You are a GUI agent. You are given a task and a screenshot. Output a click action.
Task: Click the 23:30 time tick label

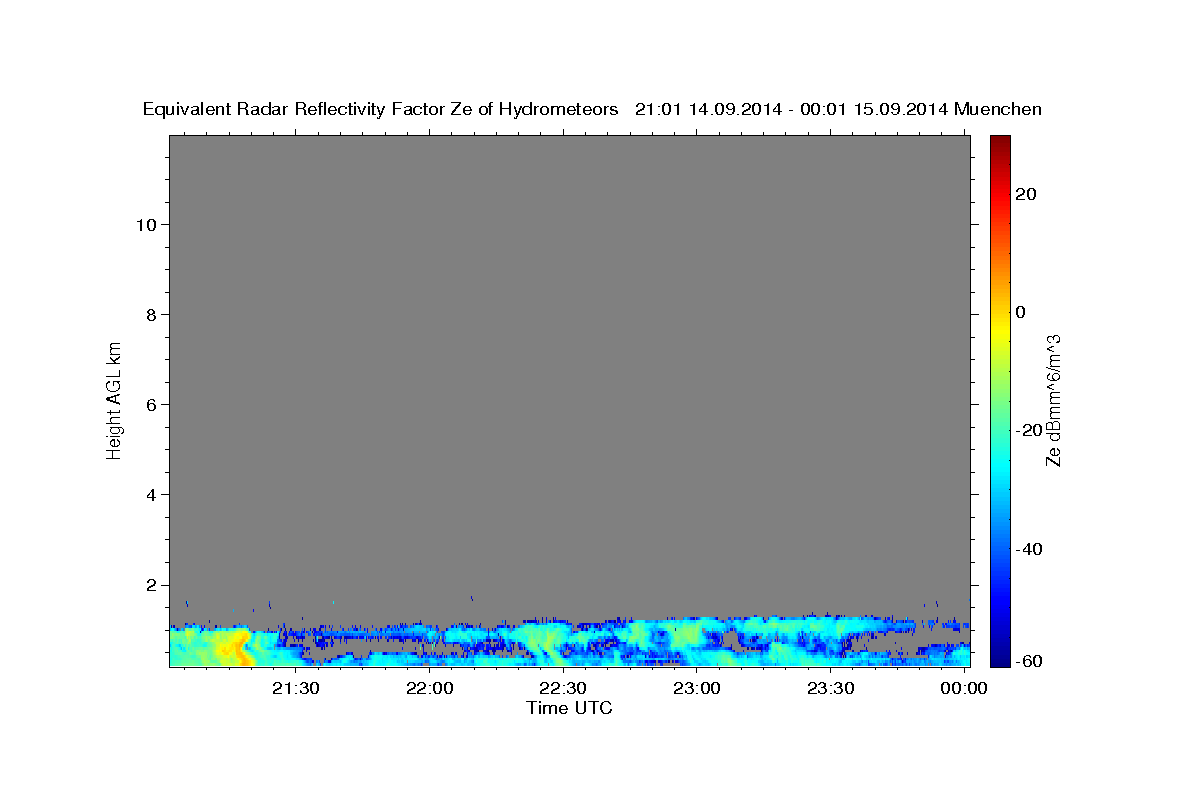(831, 688)
